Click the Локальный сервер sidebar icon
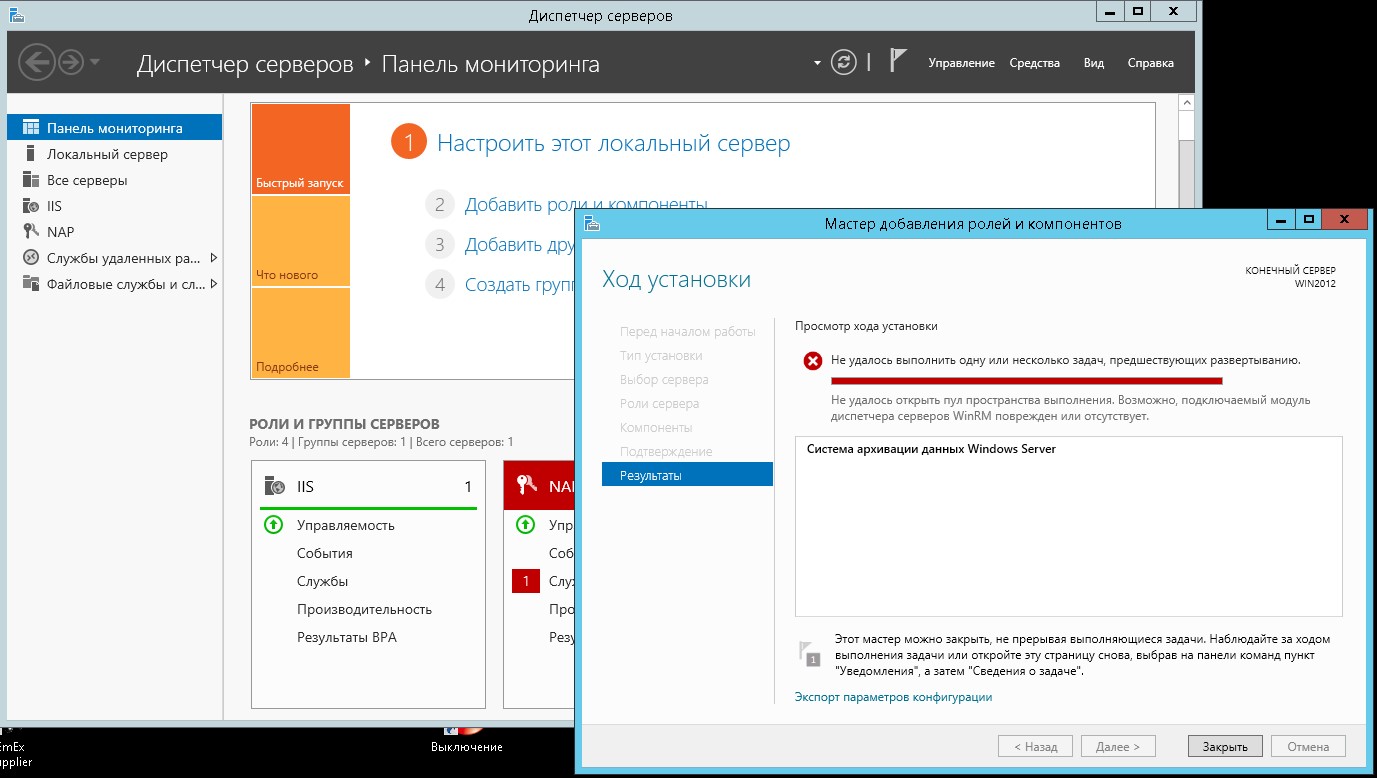The height and width of the screenshot is (778, 1377). click(x=30, y=154)
